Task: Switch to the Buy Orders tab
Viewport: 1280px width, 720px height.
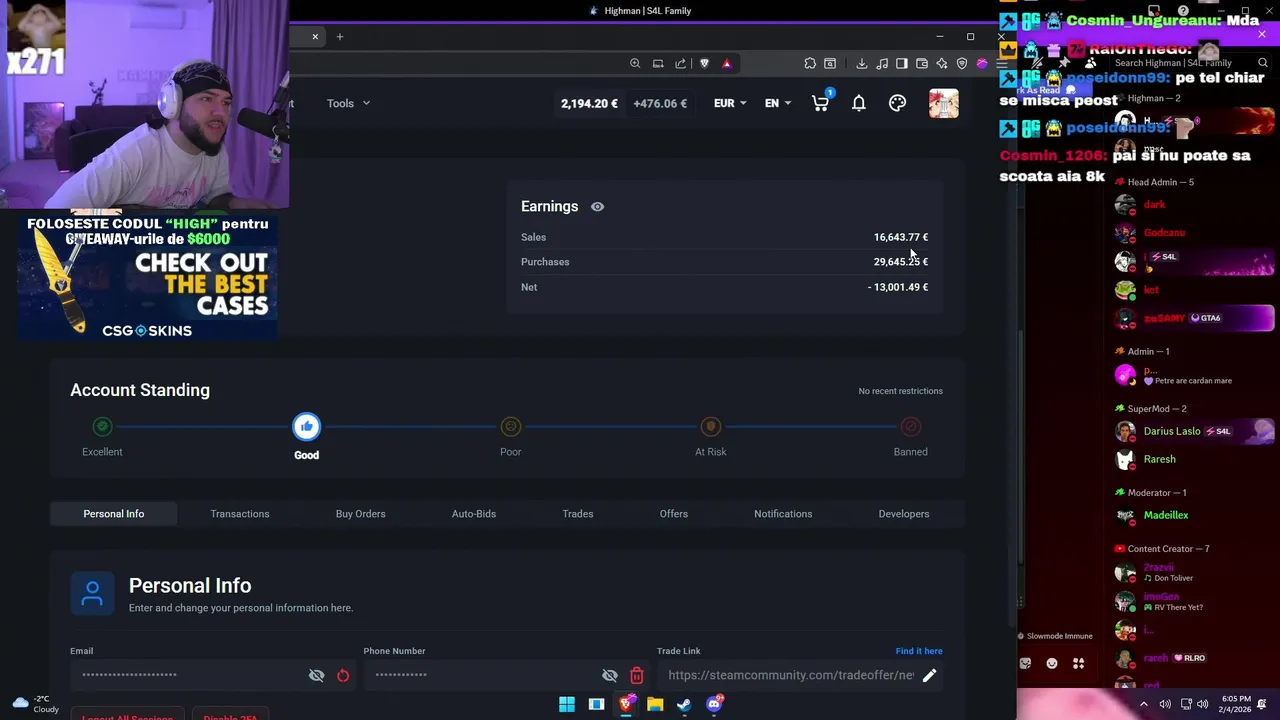Action: point(360,514)
